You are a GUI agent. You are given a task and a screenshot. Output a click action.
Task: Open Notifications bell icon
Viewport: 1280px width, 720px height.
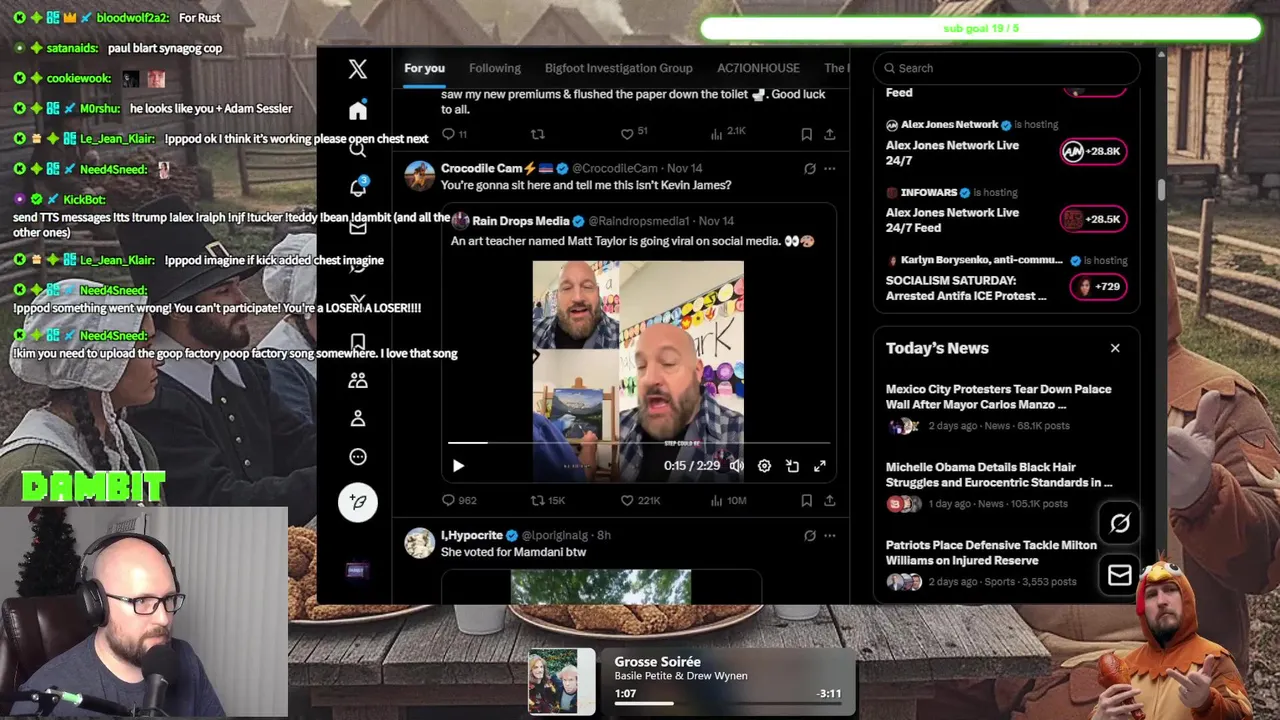point(358,187)
